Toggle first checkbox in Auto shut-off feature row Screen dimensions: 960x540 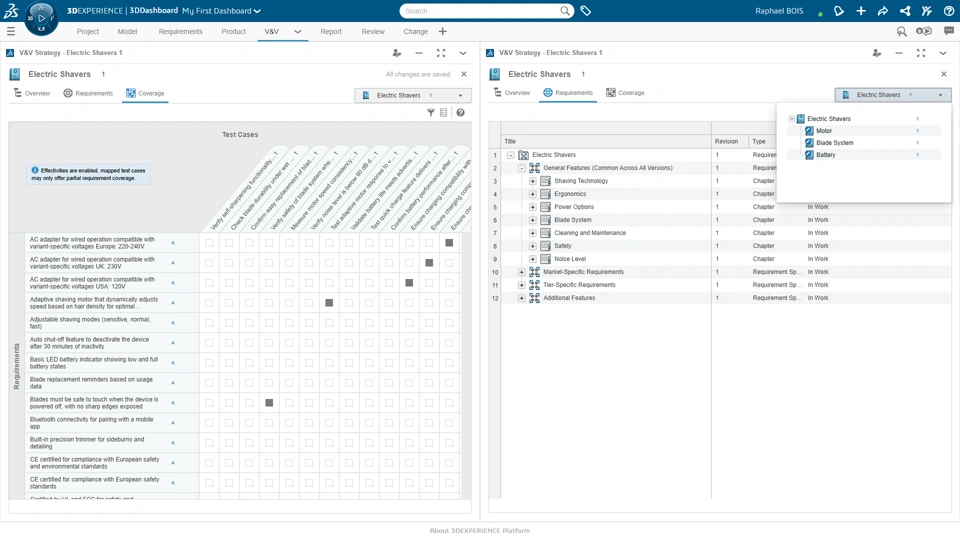[209, 343]
